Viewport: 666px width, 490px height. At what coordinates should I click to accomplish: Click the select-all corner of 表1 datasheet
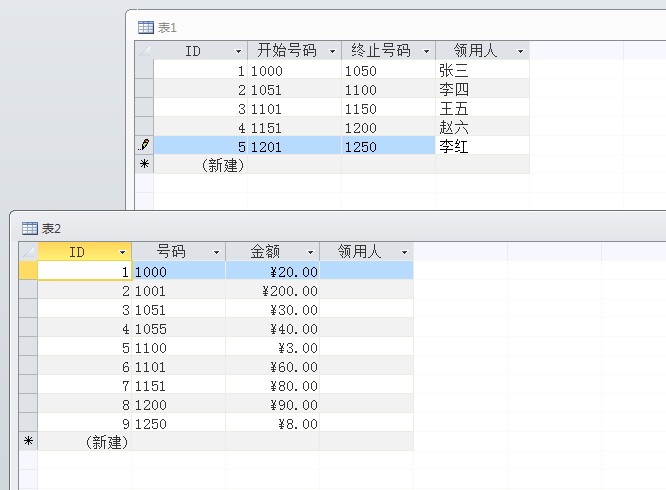coord(144,51)
